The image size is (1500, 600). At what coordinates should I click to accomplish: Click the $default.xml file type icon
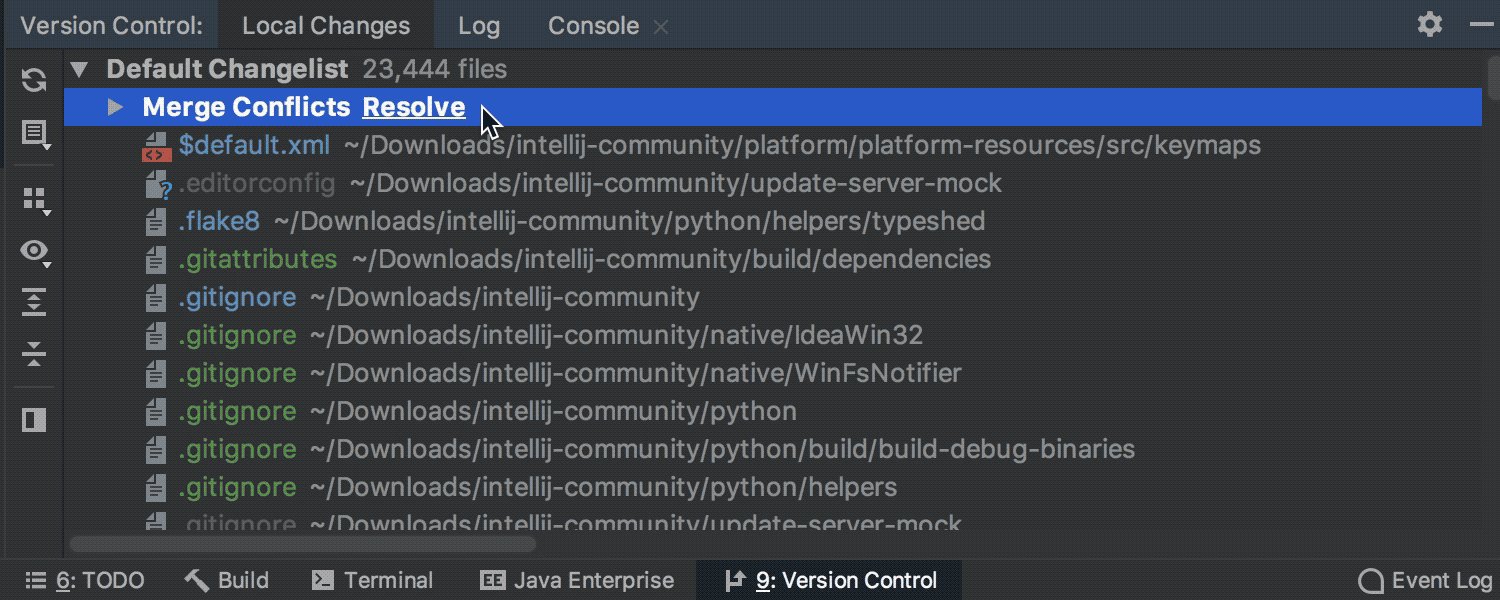tap(155, 146)
